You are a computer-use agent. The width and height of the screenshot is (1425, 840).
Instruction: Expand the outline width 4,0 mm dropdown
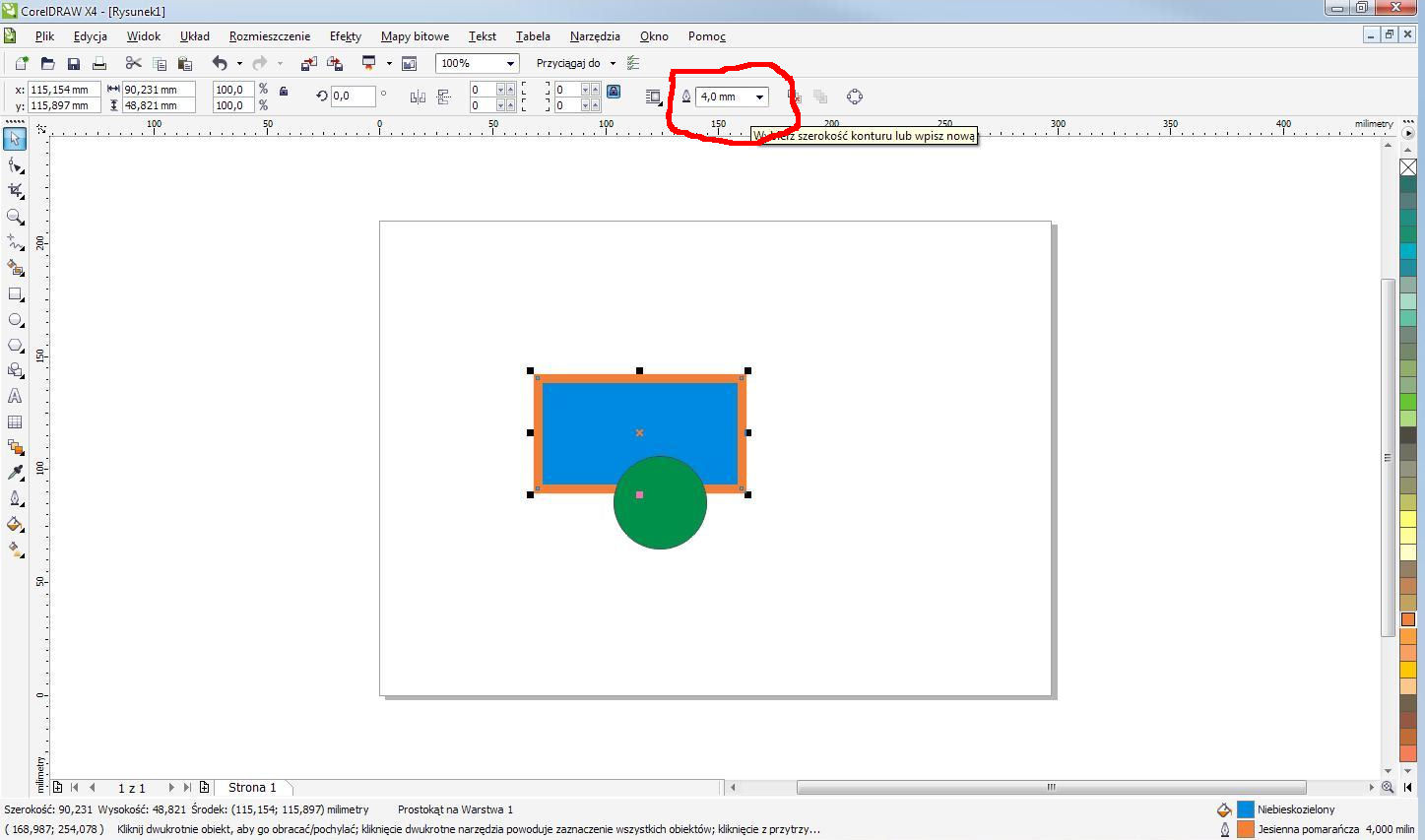click(x=759, y=97)
